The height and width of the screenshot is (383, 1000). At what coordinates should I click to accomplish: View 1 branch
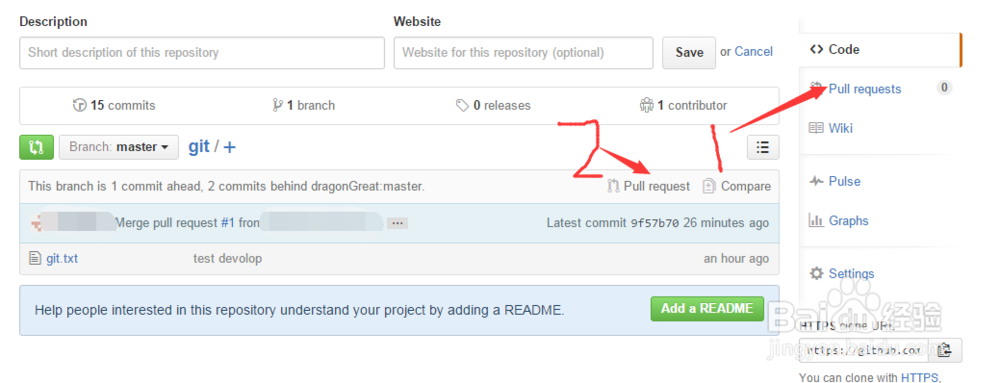[x=311, y=106]
